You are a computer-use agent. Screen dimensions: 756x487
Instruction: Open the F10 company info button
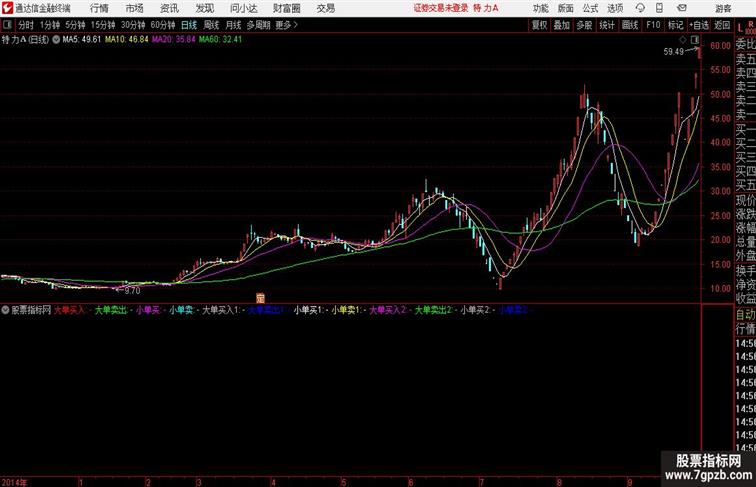(653, 25)
